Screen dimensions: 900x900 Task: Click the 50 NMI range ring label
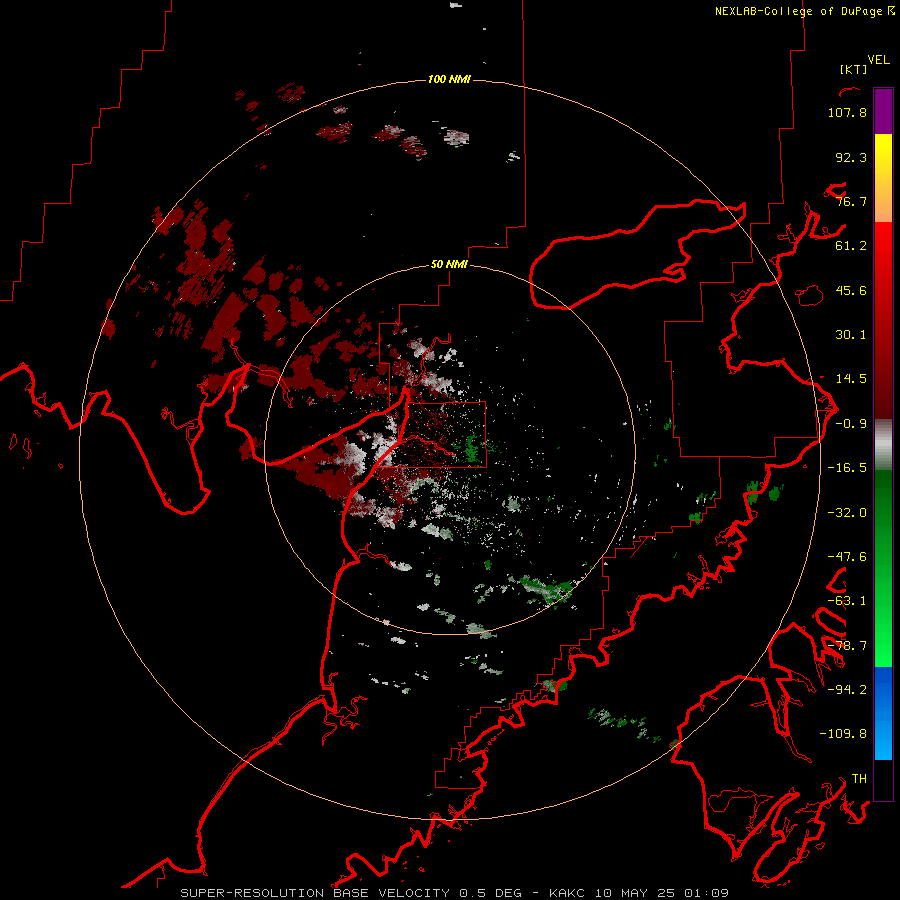coord(449,264)
